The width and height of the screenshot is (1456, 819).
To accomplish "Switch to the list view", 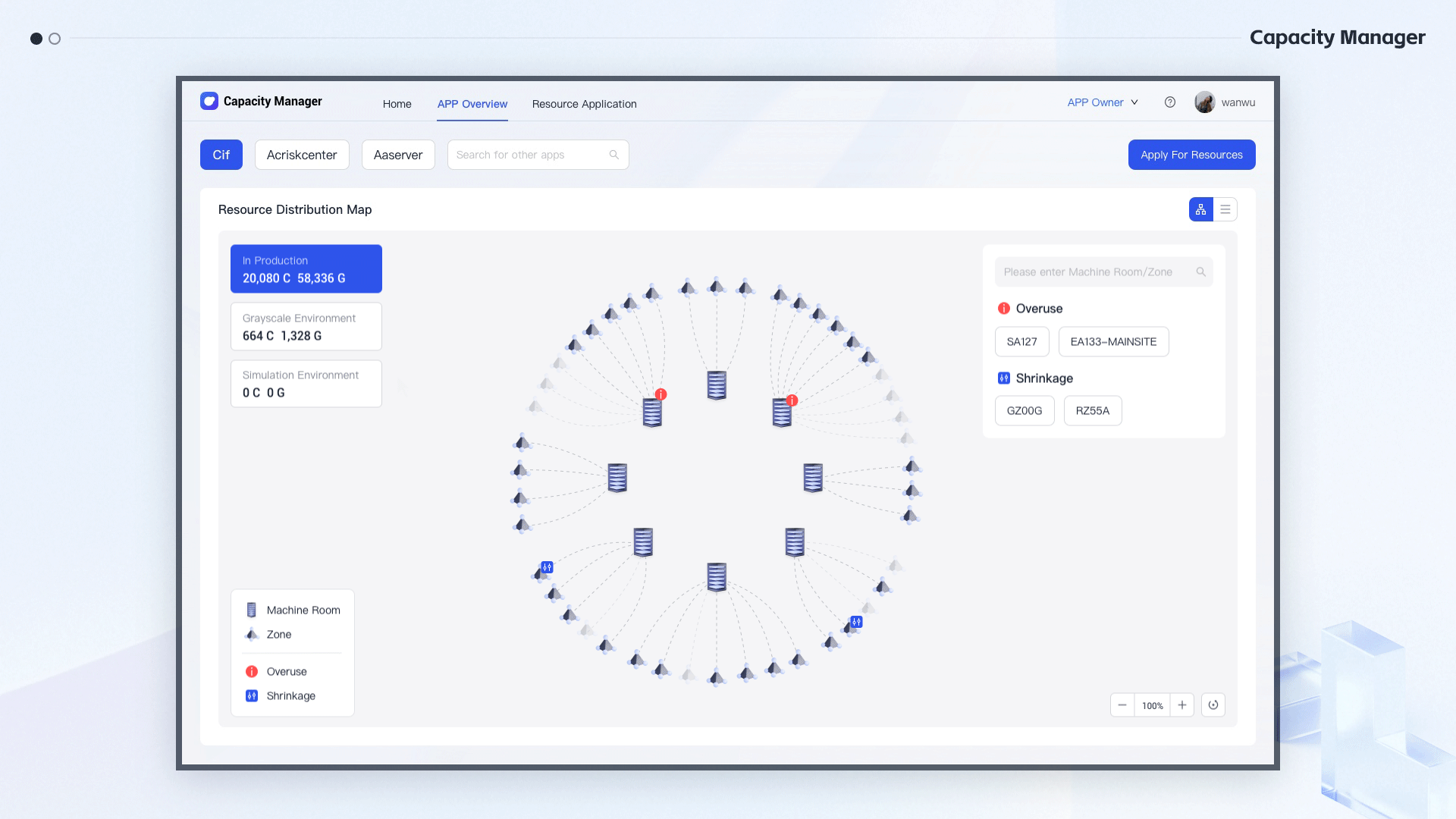I will pos(1225,209).
